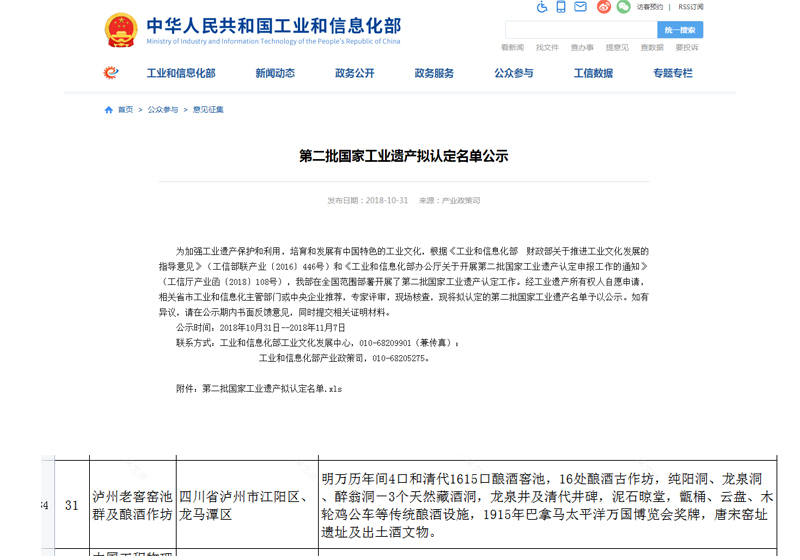800x560 pixels.
Task: Download 第二批国家工业遗产拟认定名单.xls attachment
Action: [272, 388]
